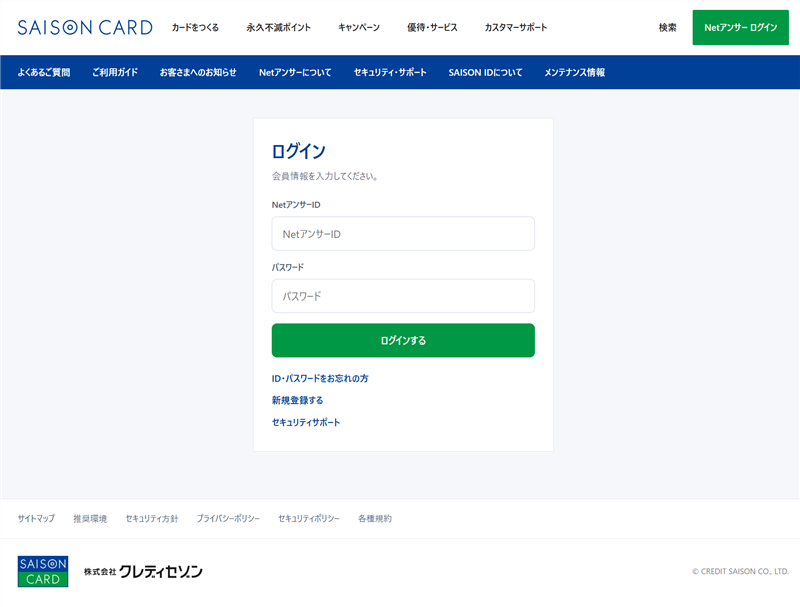Click the NetアンサーID input field

click(403, 234)
